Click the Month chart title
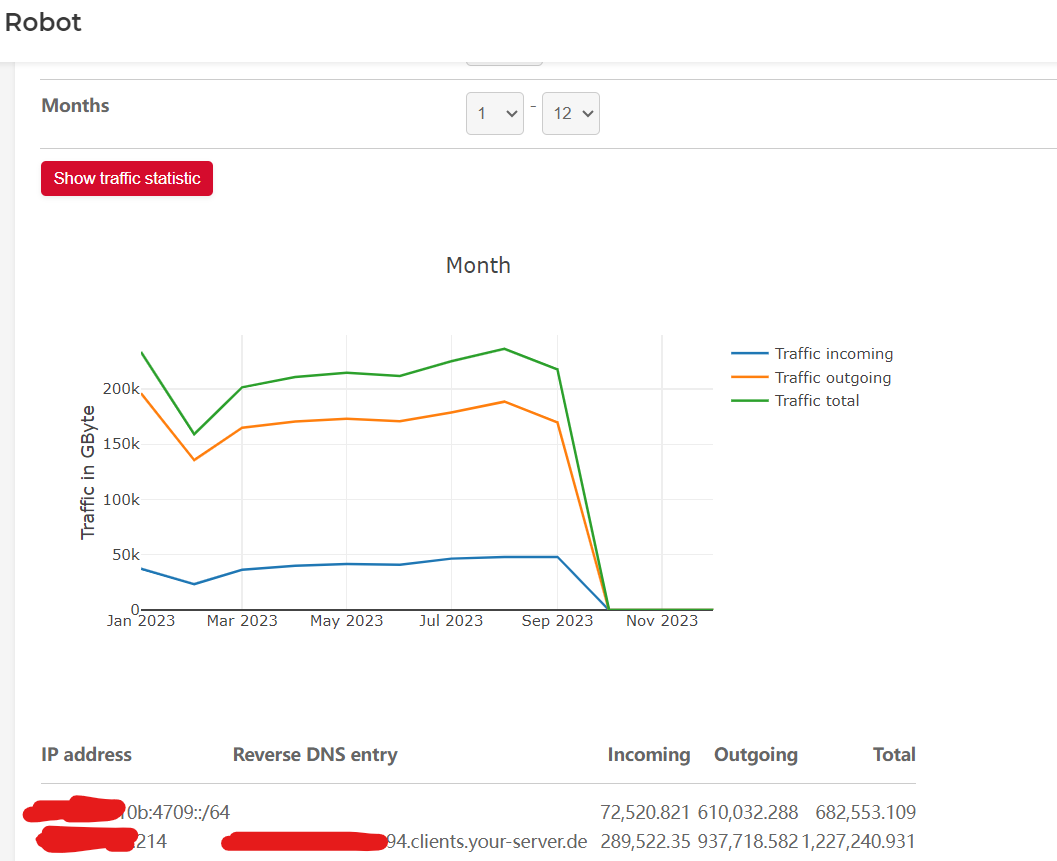1057x861 pixels. 478,266
